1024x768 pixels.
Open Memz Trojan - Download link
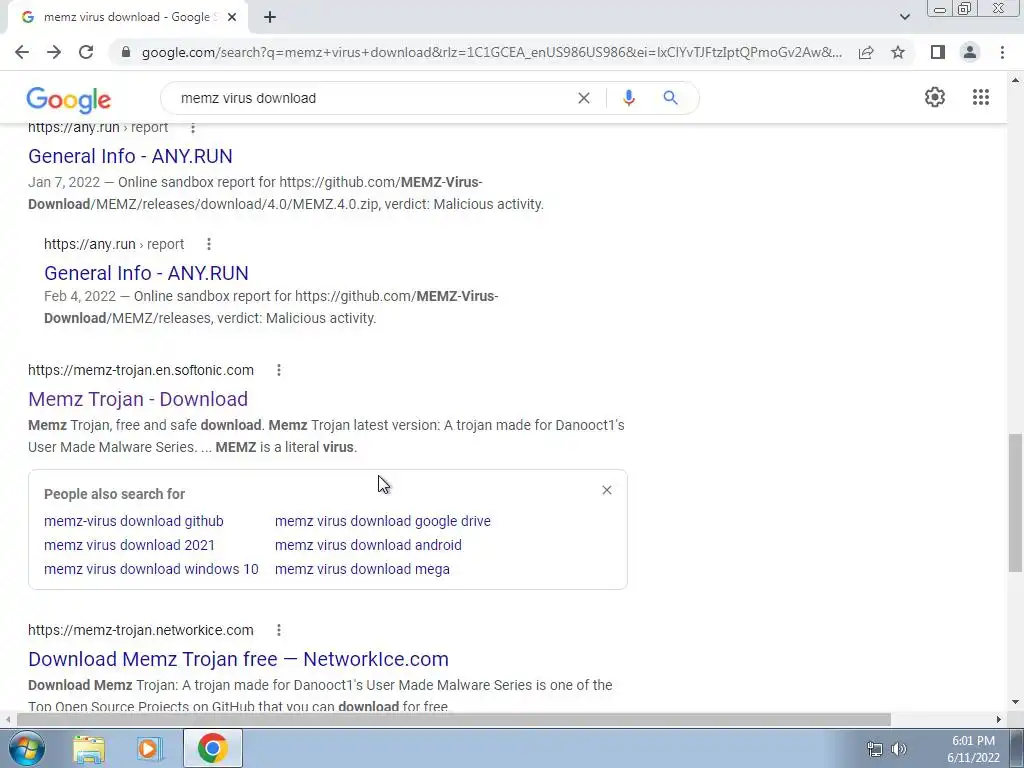tap(138, 399)
